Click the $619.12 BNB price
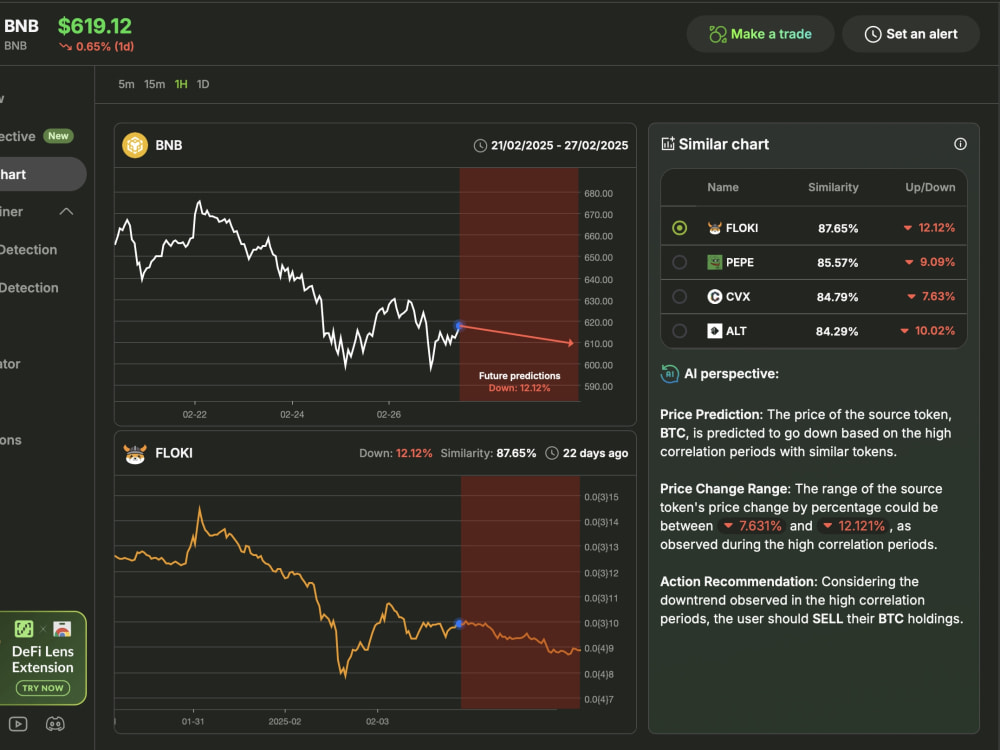This screenshot has height=750, width=1000. (x=95, y=26)
